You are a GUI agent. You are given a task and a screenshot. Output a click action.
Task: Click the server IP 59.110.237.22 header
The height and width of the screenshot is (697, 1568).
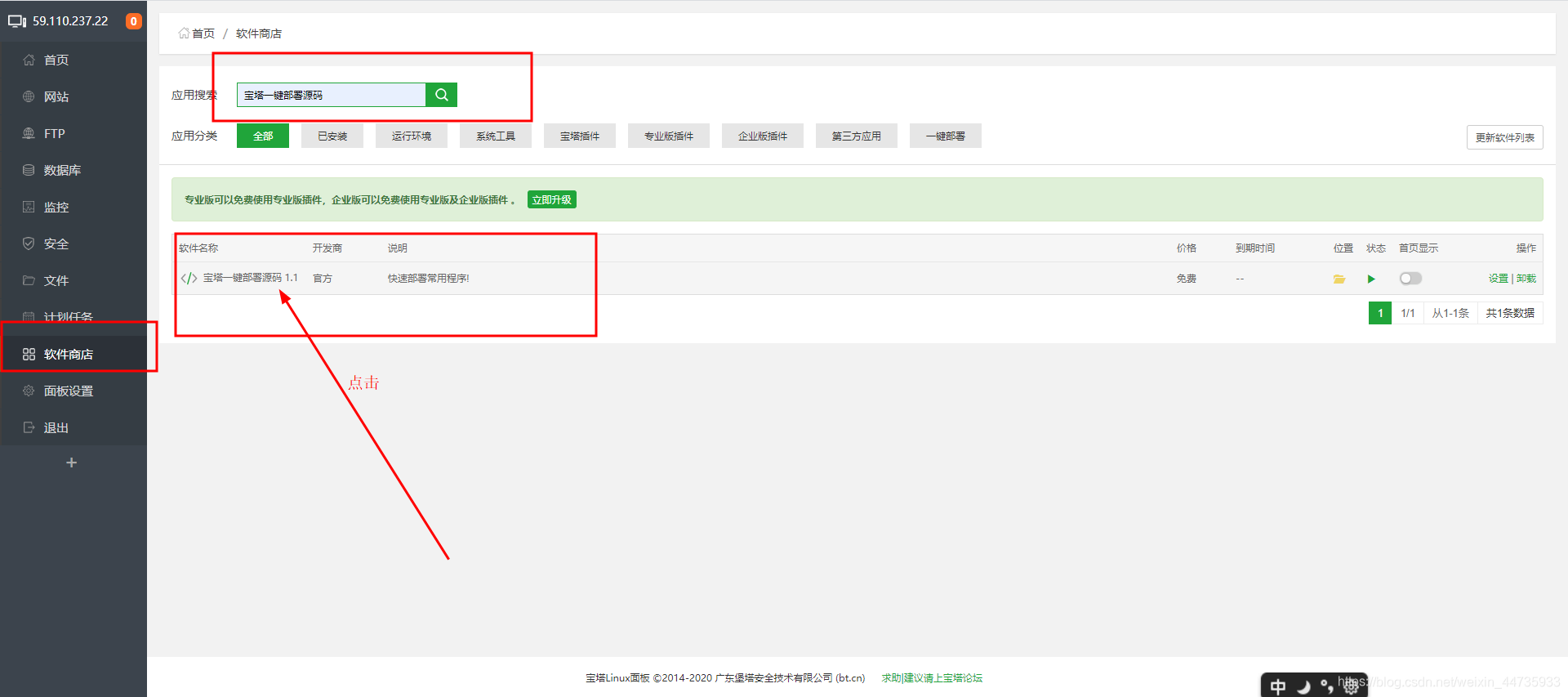70,21
